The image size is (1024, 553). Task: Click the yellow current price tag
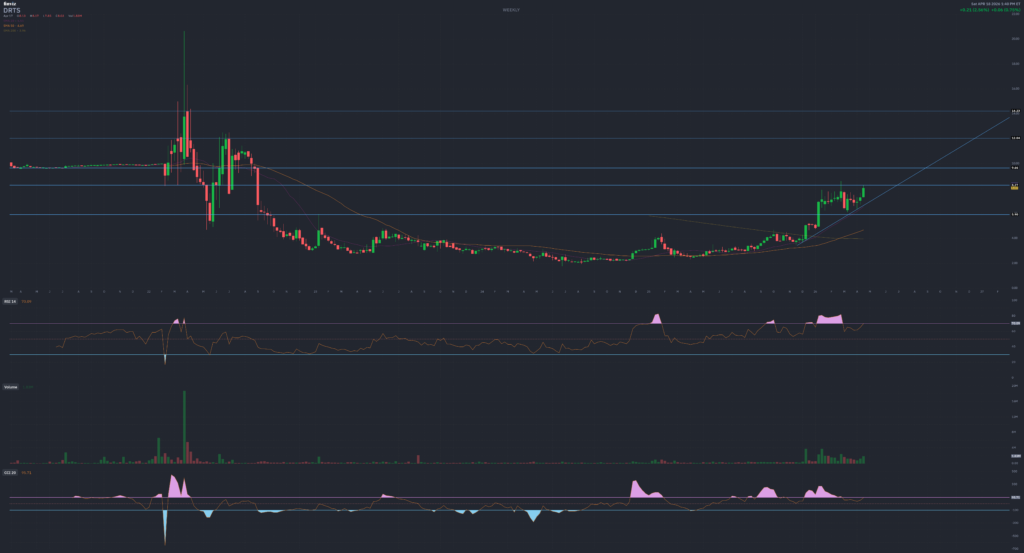point(1016,187)
